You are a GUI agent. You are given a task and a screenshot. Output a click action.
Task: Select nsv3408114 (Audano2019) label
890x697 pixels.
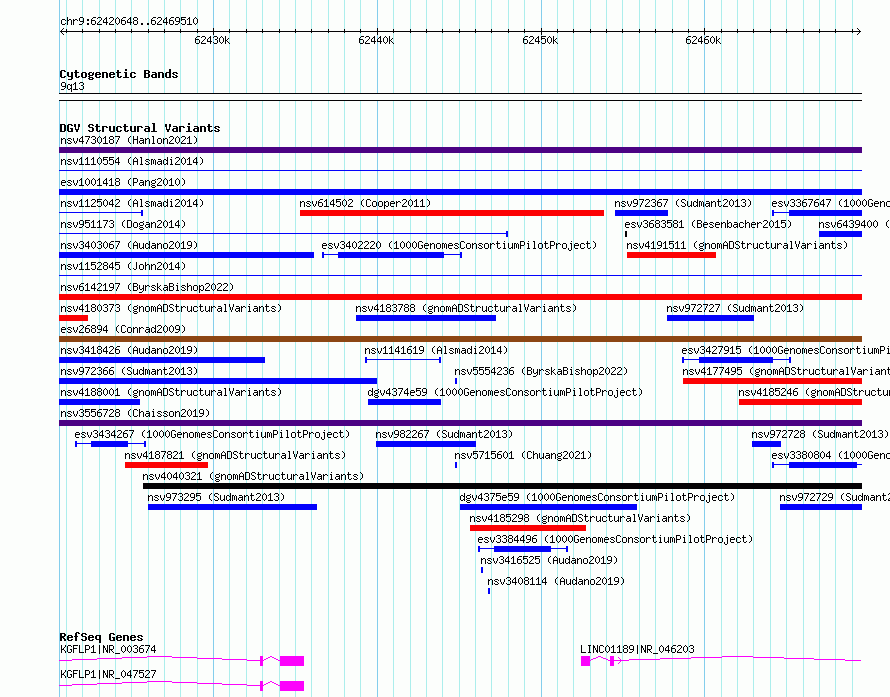[556, 581]
